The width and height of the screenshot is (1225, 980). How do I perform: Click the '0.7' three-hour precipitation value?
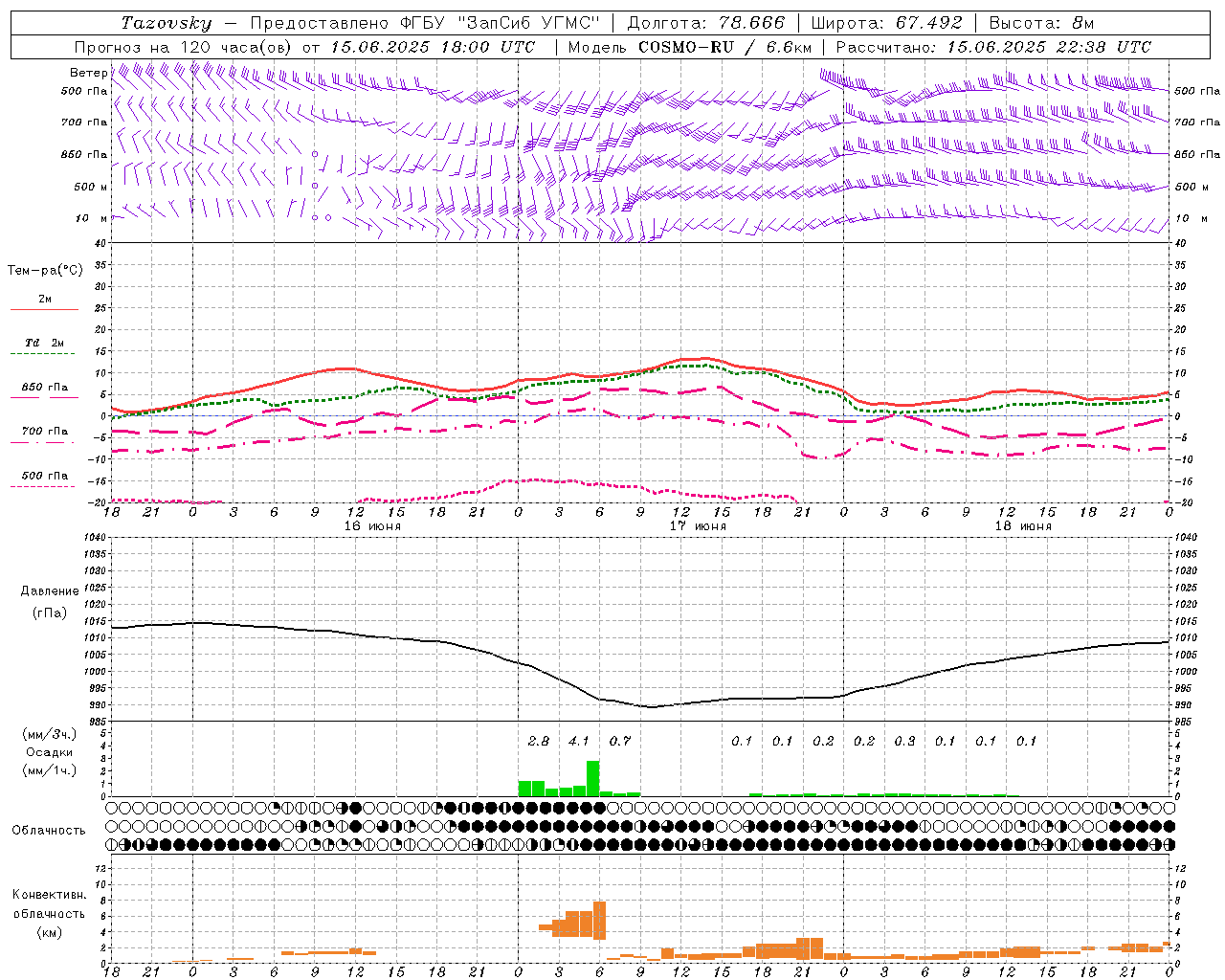620,741
